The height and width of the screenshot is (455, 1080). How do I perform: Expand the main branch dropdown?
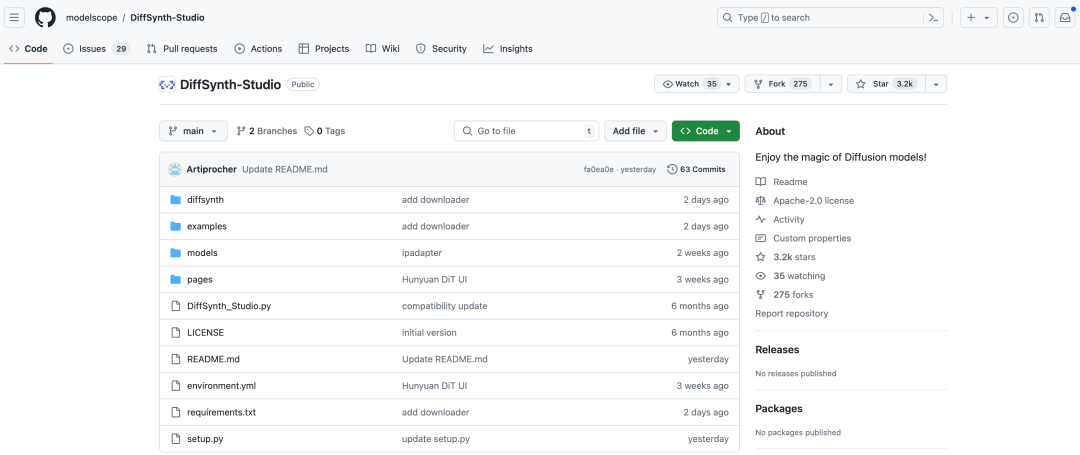(x=193, y=131)
